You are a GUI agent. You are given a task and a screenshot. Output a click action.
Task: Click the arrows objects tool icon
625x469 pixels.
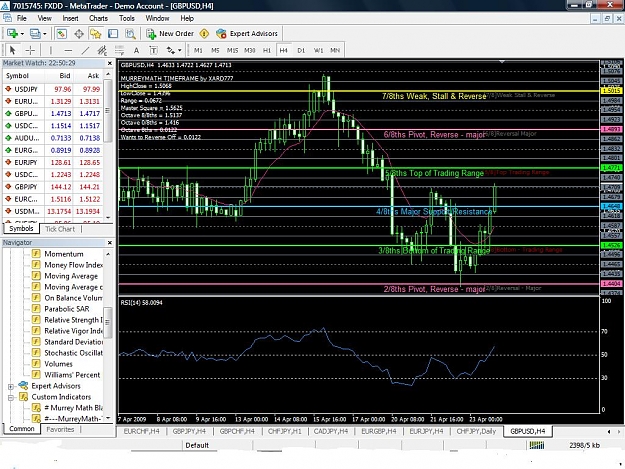pyautogui.click(x=171, y=50)
